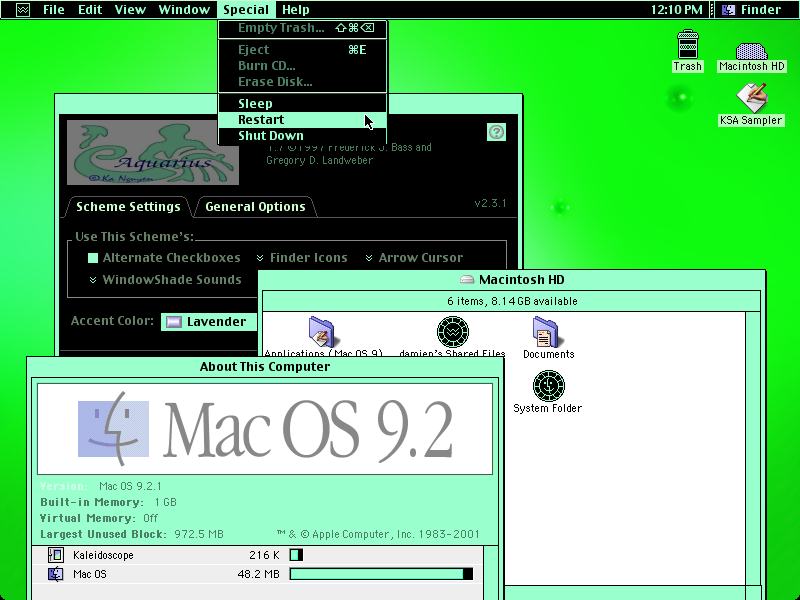
Task: Click the 'Mac OS 9.2.1' version text
Action: tap(130, 486)
